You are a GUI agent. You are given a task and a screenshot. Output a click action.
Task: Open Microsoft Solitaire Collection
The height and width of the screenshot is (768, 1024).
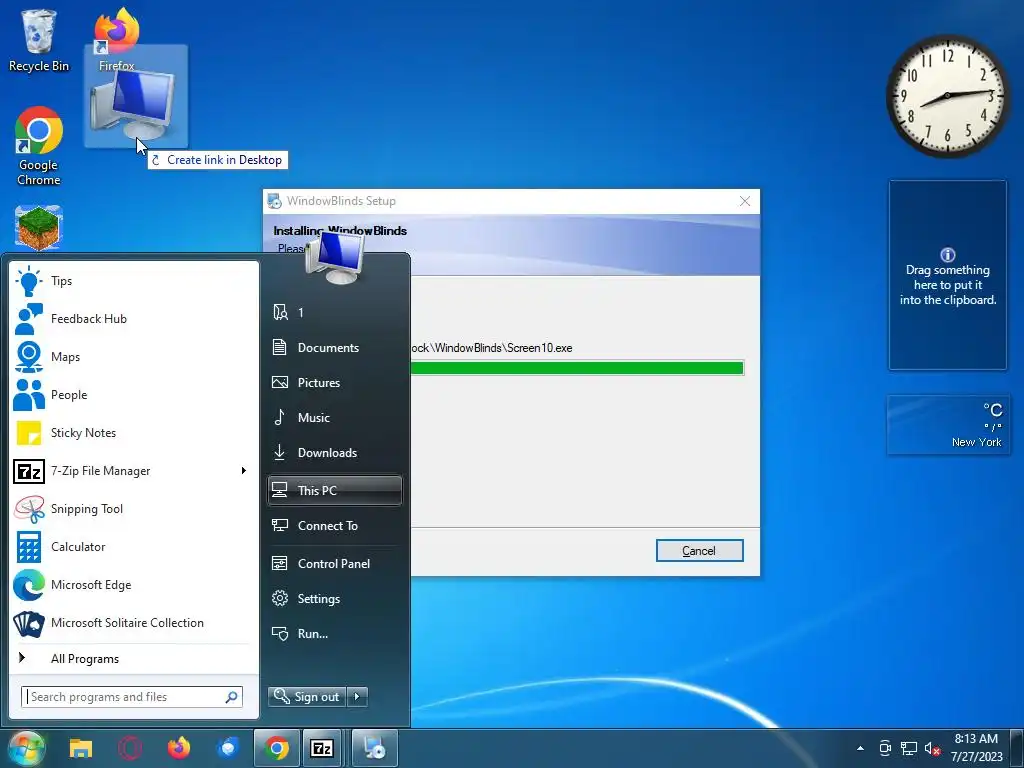[x=134, y=622]
